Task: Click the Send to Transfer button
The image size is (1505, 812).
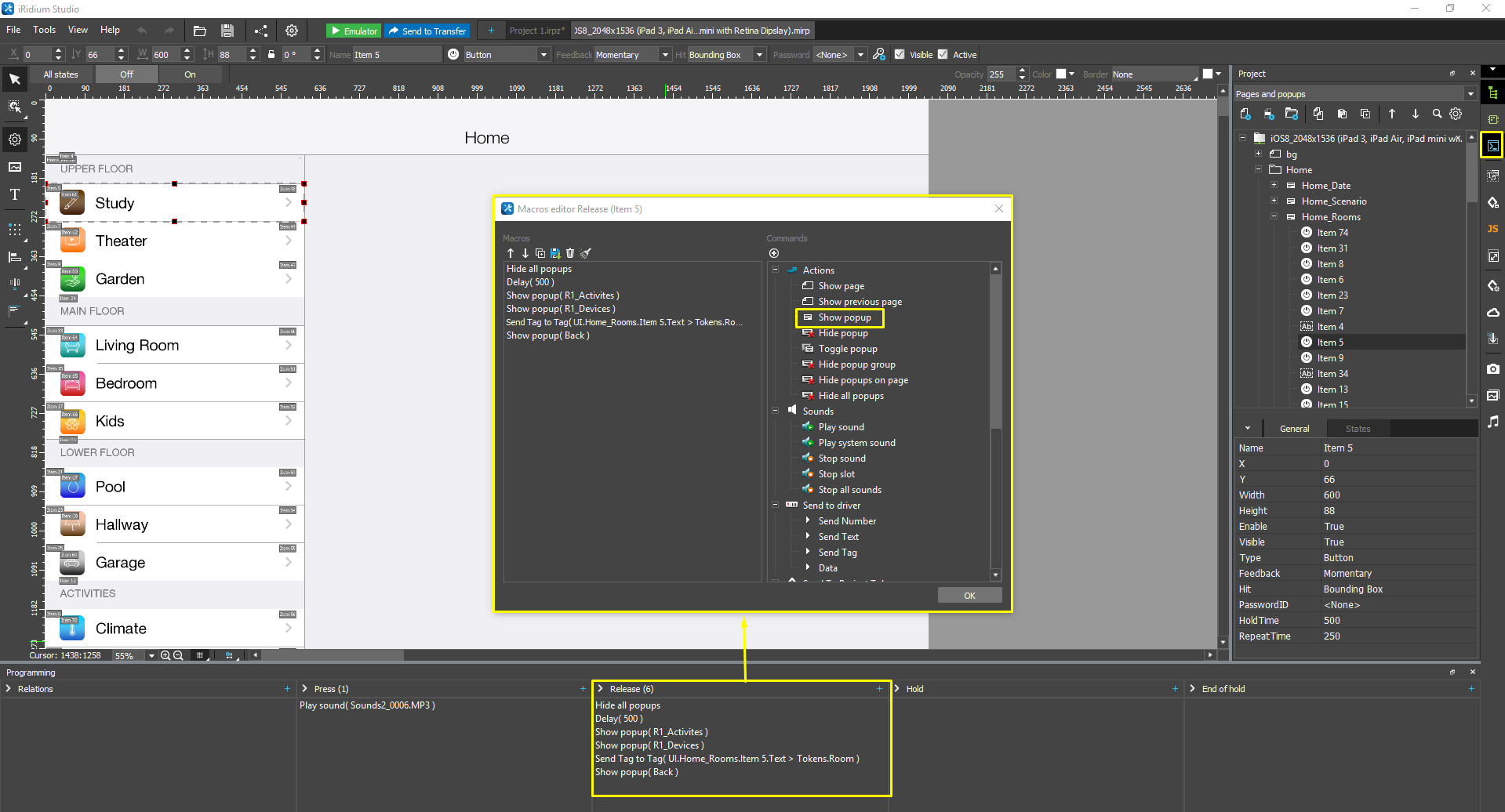Action: (x=427, y=31)
